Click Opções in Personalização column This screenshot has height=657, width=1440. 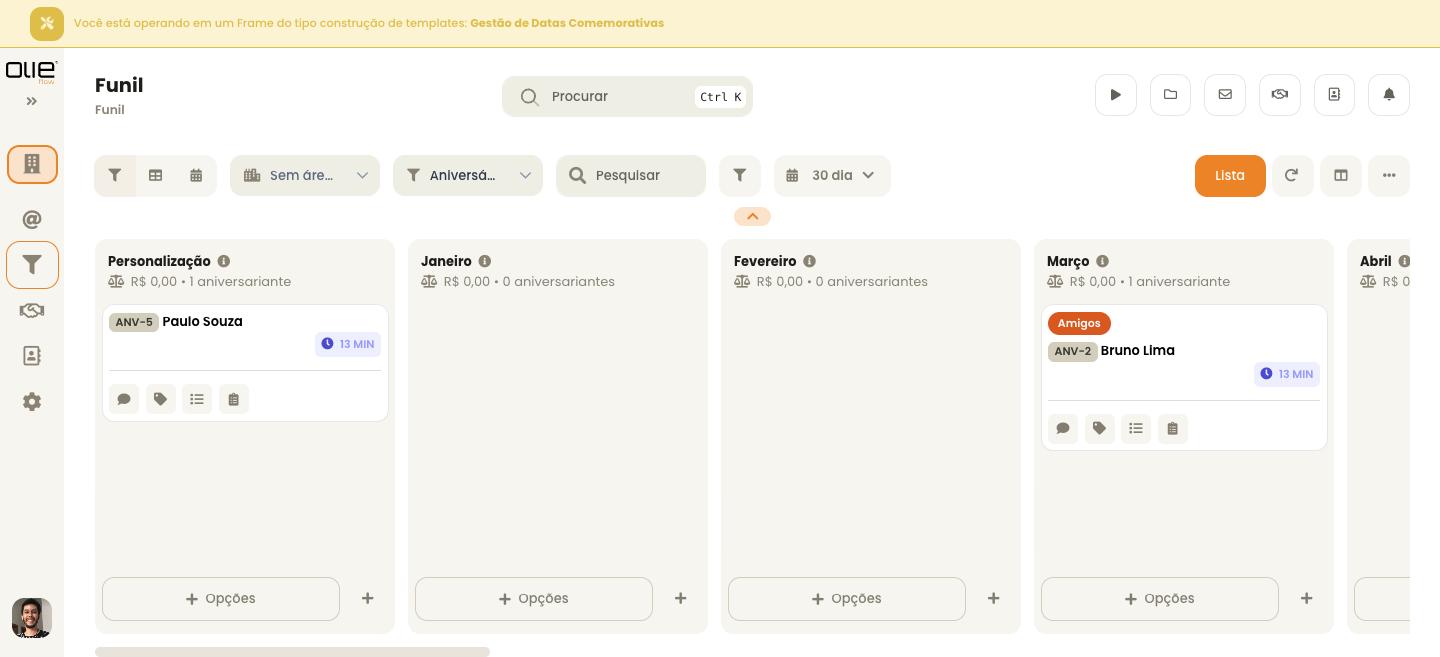(221, 599)
